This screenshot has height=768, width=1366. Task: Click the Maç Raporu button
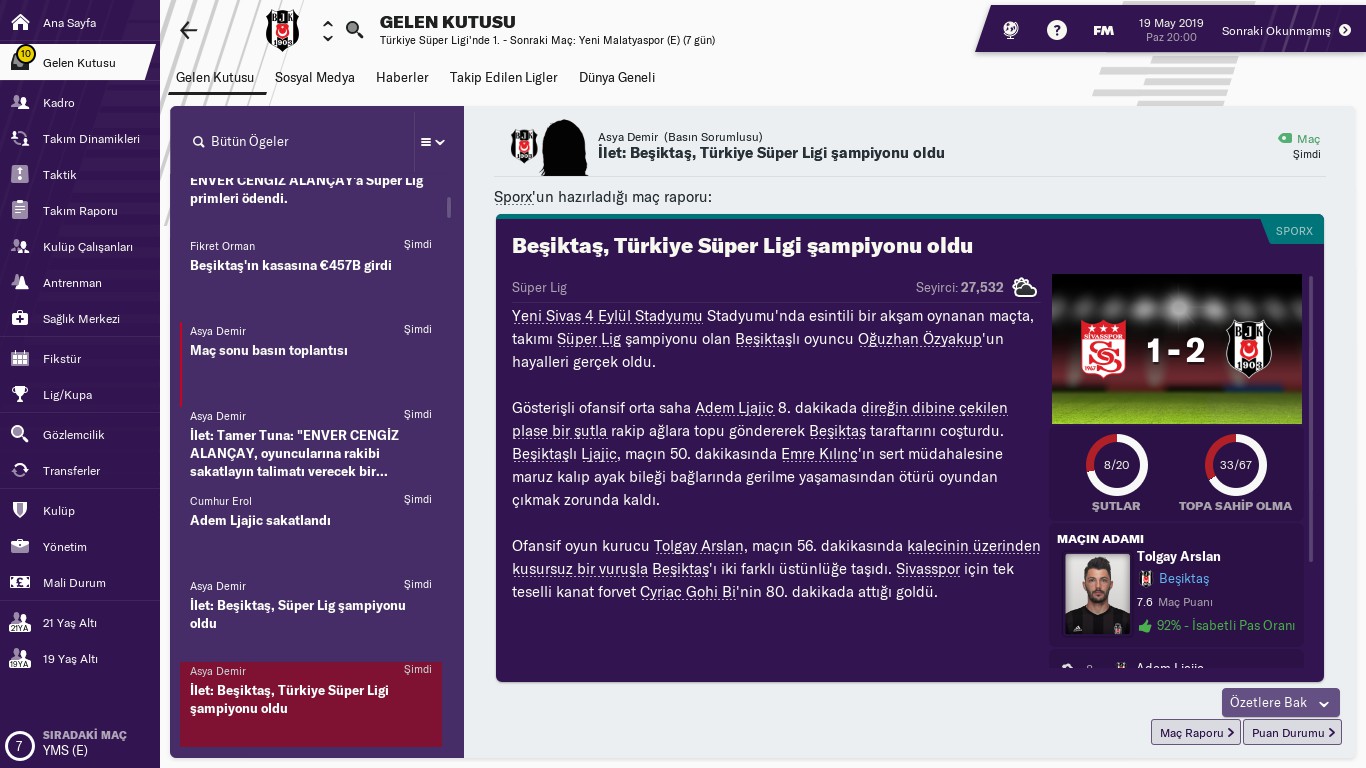[x=1196, y=733]
